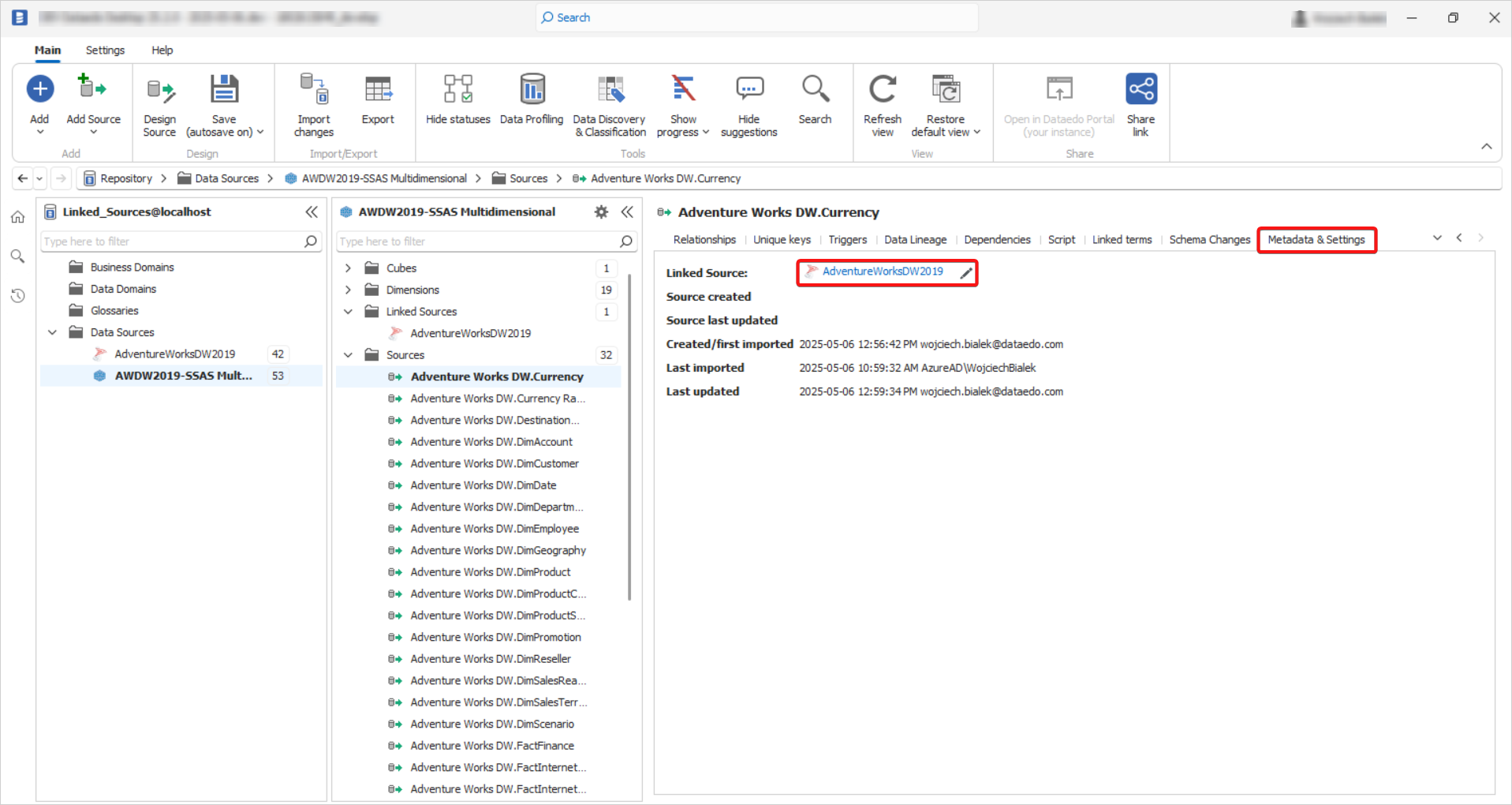The width and height of the screenshot is (1512, 805).
Task: Collapse the Sources folder
Action: point(348,355)
